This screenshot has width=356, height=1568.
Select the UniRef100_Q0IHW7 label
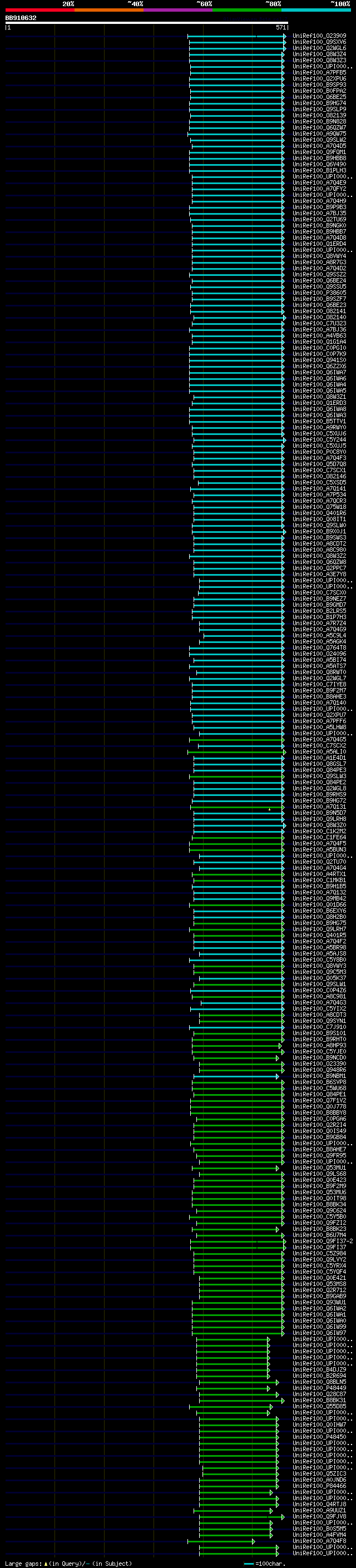[x=319, y=1424]
